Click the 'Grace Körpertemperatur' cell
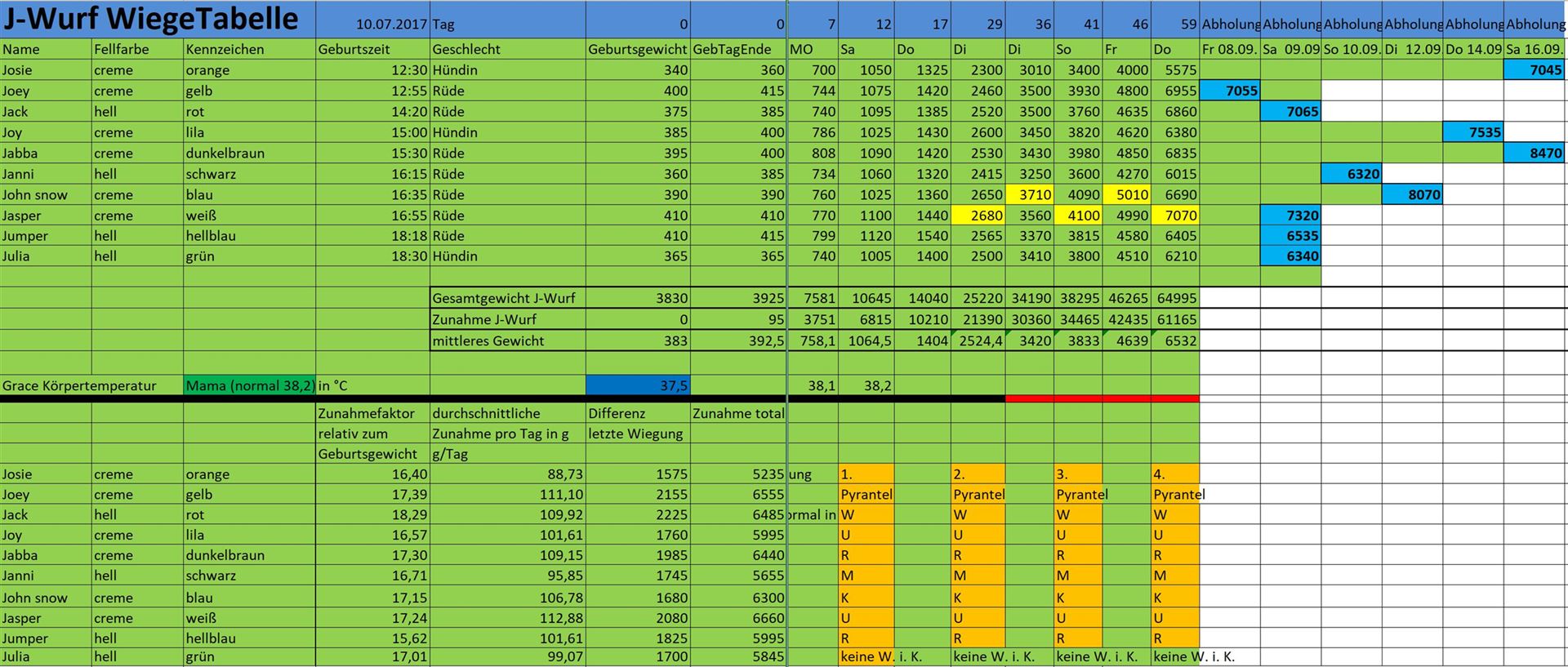 coord(92,385)
